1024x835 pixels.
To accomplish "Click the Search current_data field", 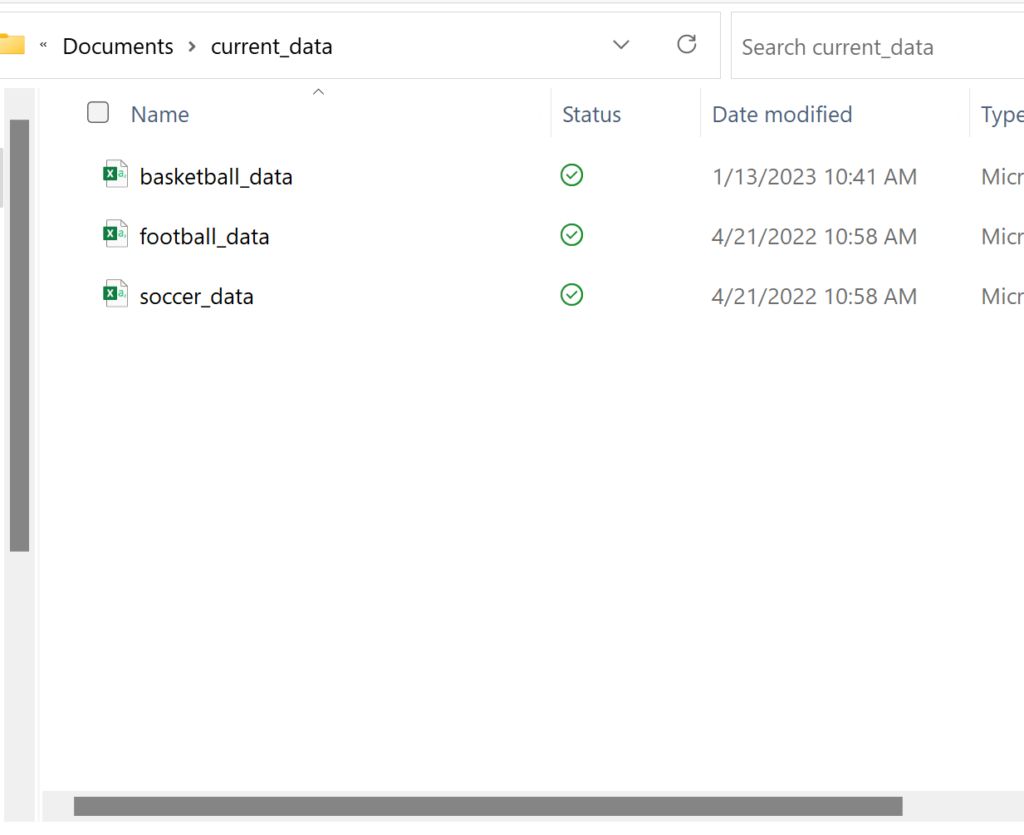I will (x=877, y=46).
